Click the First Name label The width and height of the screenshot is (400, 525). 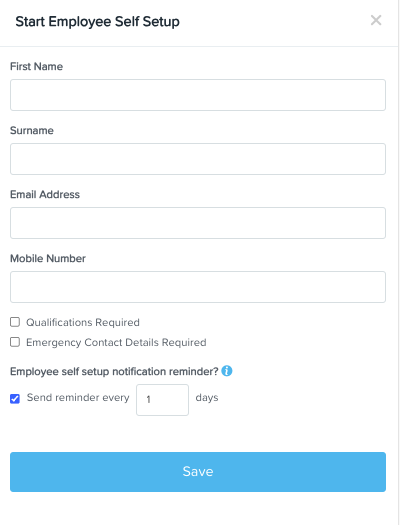tap(36, 66)
